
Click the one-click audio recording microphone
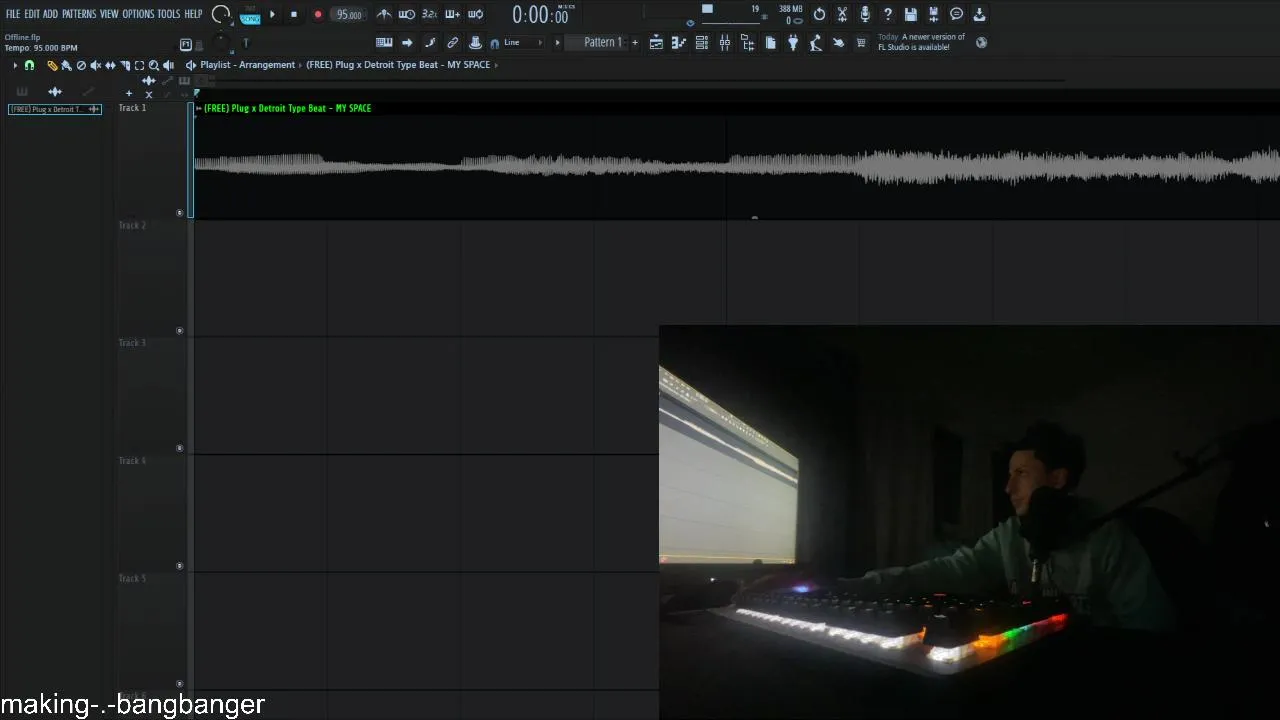pyautogui.click(x=865, y=14)
